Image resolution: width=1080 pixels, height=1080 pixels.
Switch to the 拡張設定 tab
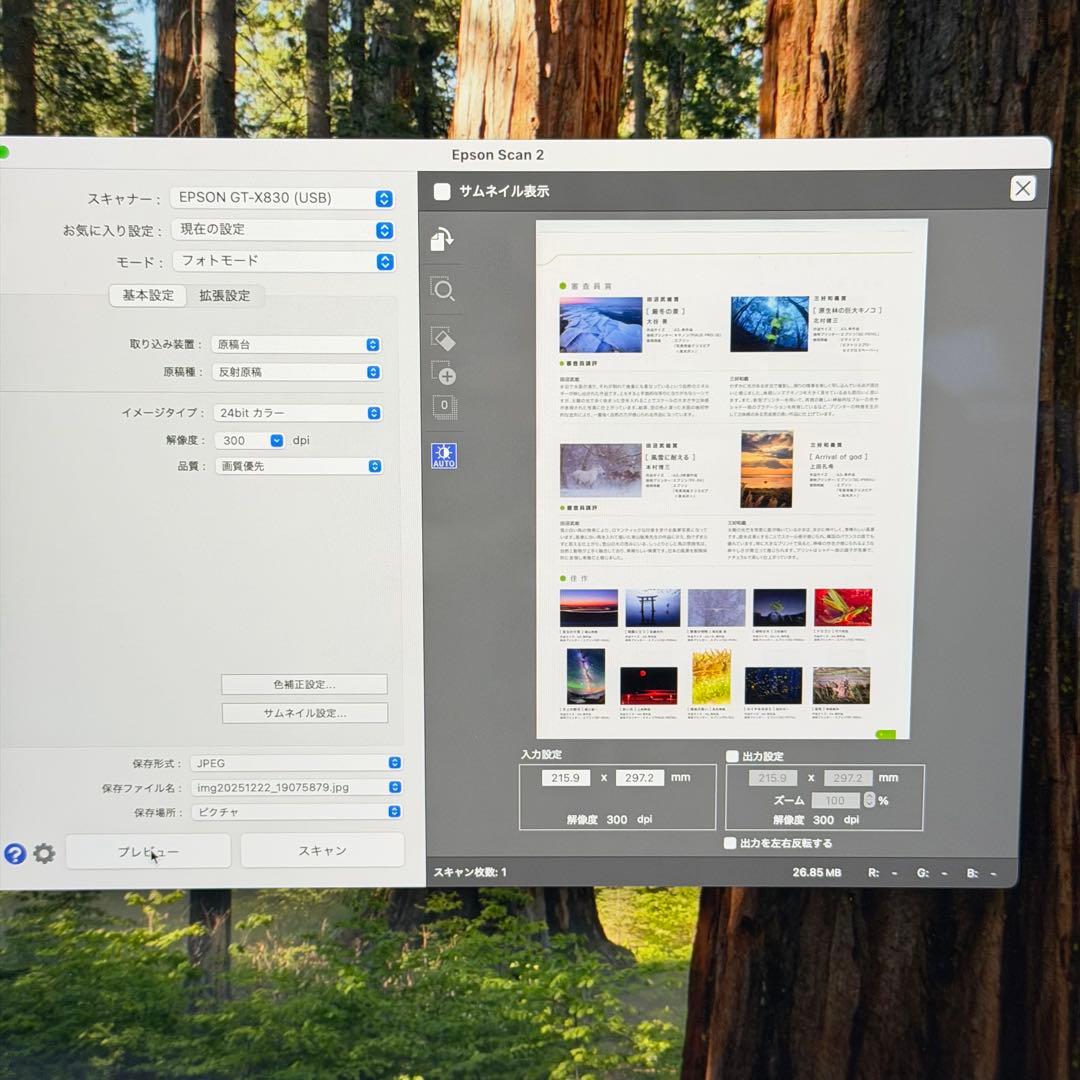point(224,296)
